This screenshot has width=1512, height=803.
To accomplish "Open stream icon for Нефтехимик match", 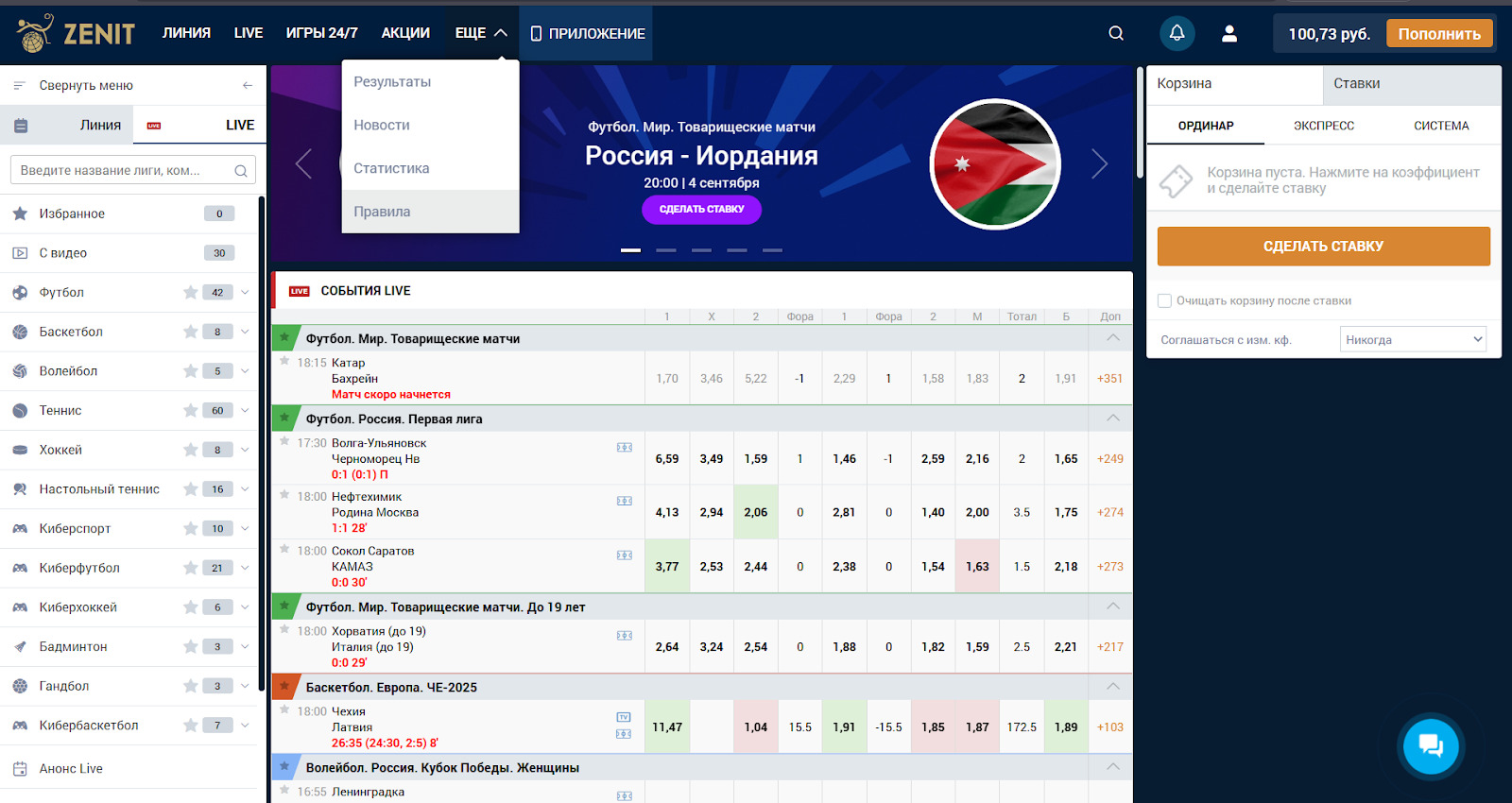I will 625,502.
